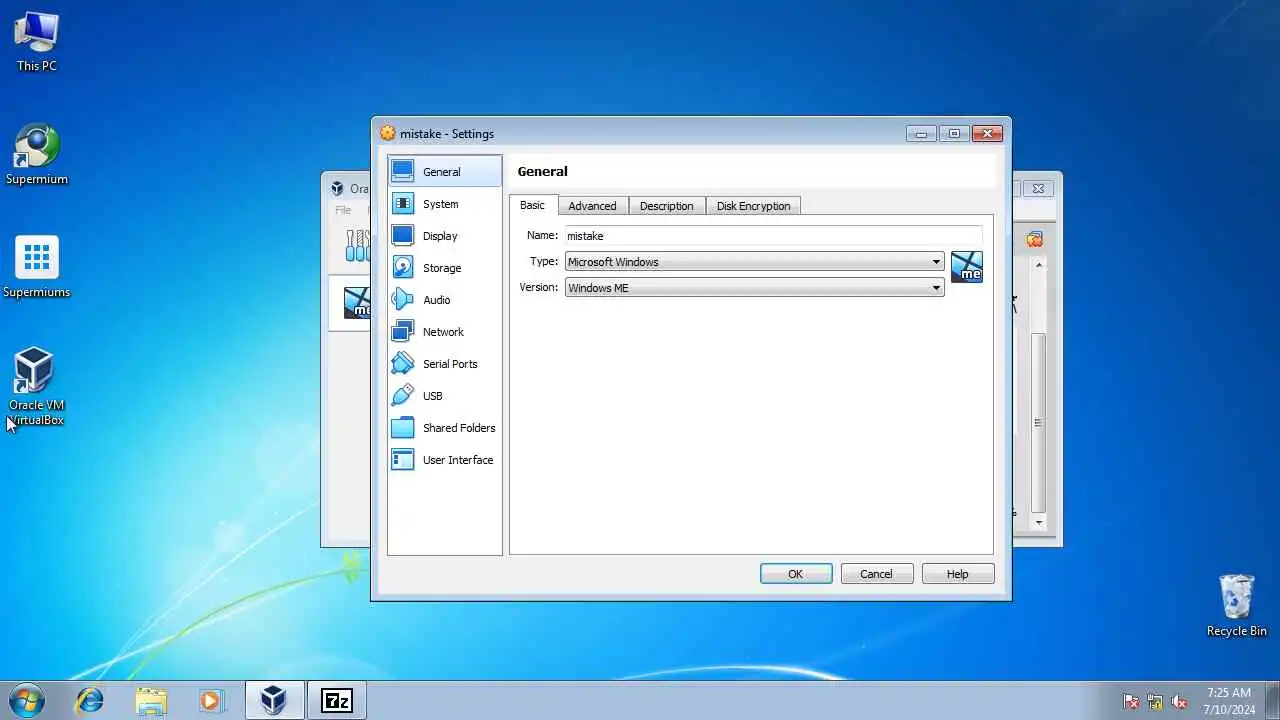This screenshot has width=1280, height=720.
Task: Open the Display settings category
Action: tap(445, 236)
